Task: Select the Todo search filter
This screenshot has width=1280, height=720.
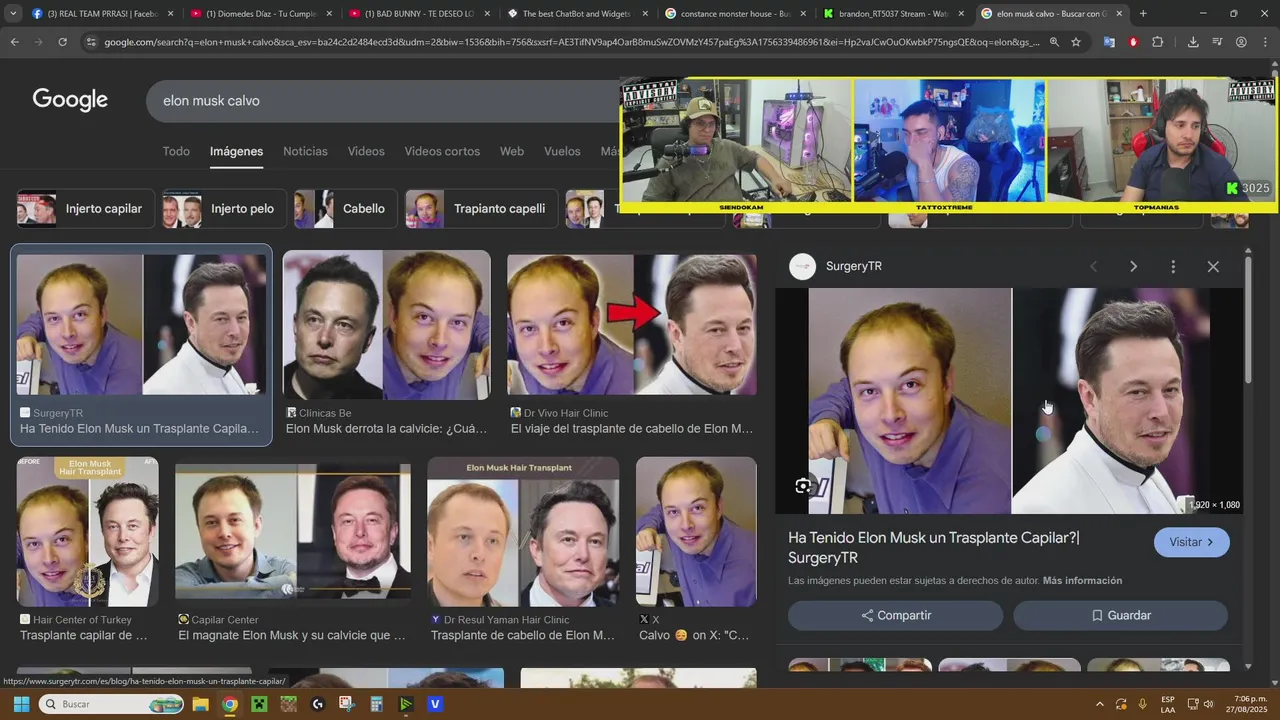Action: coord(176,151)
